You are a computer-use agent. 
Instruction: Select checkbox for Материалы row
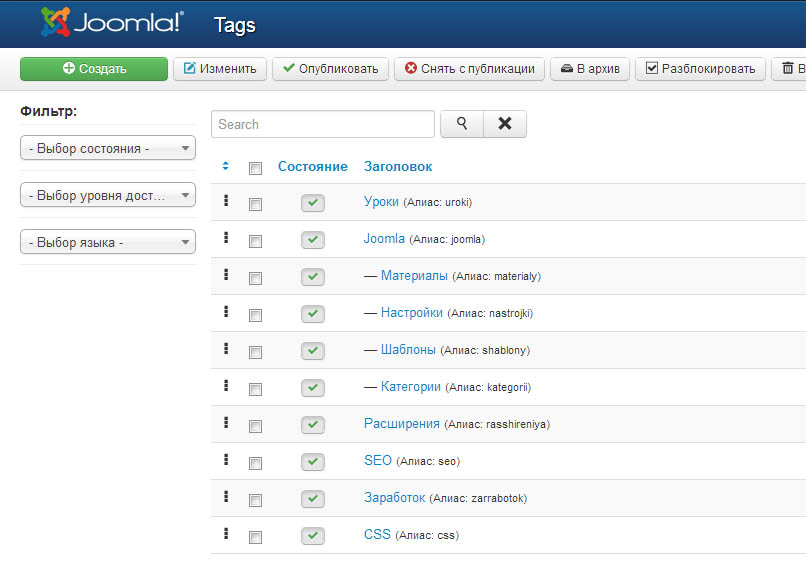click(x=255, y=278)
